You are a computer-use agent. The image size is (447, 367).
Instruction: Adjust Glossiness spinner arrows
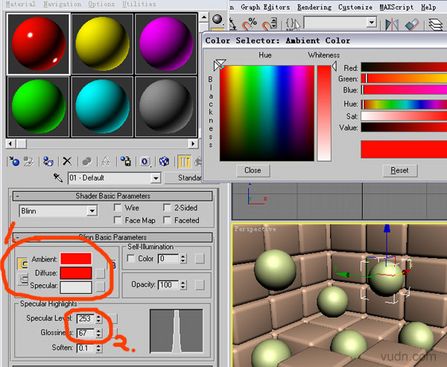[98, 333]
